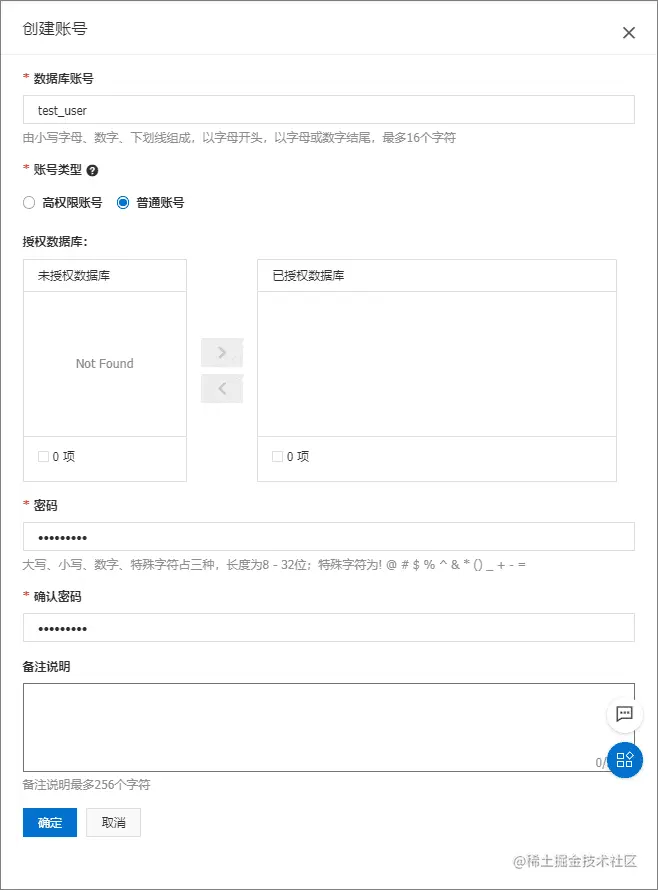Click the 账号类型 help question mark icon
This screenshot has height=890, width=658.
[x=92, y=170]
